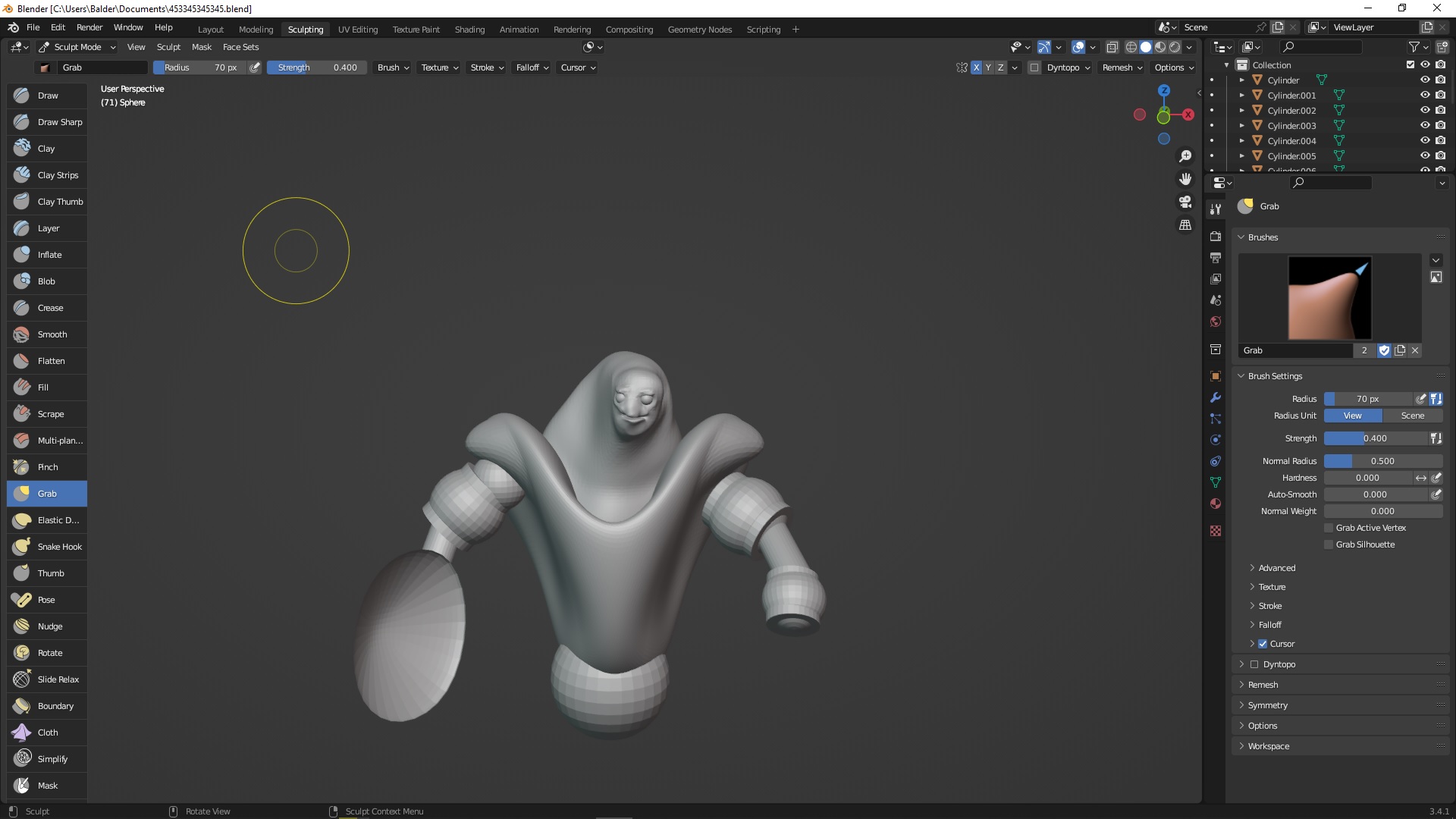Click the Radius slider in Brush Settings
Screen dimensions: 1456x819
[1367, 399]
